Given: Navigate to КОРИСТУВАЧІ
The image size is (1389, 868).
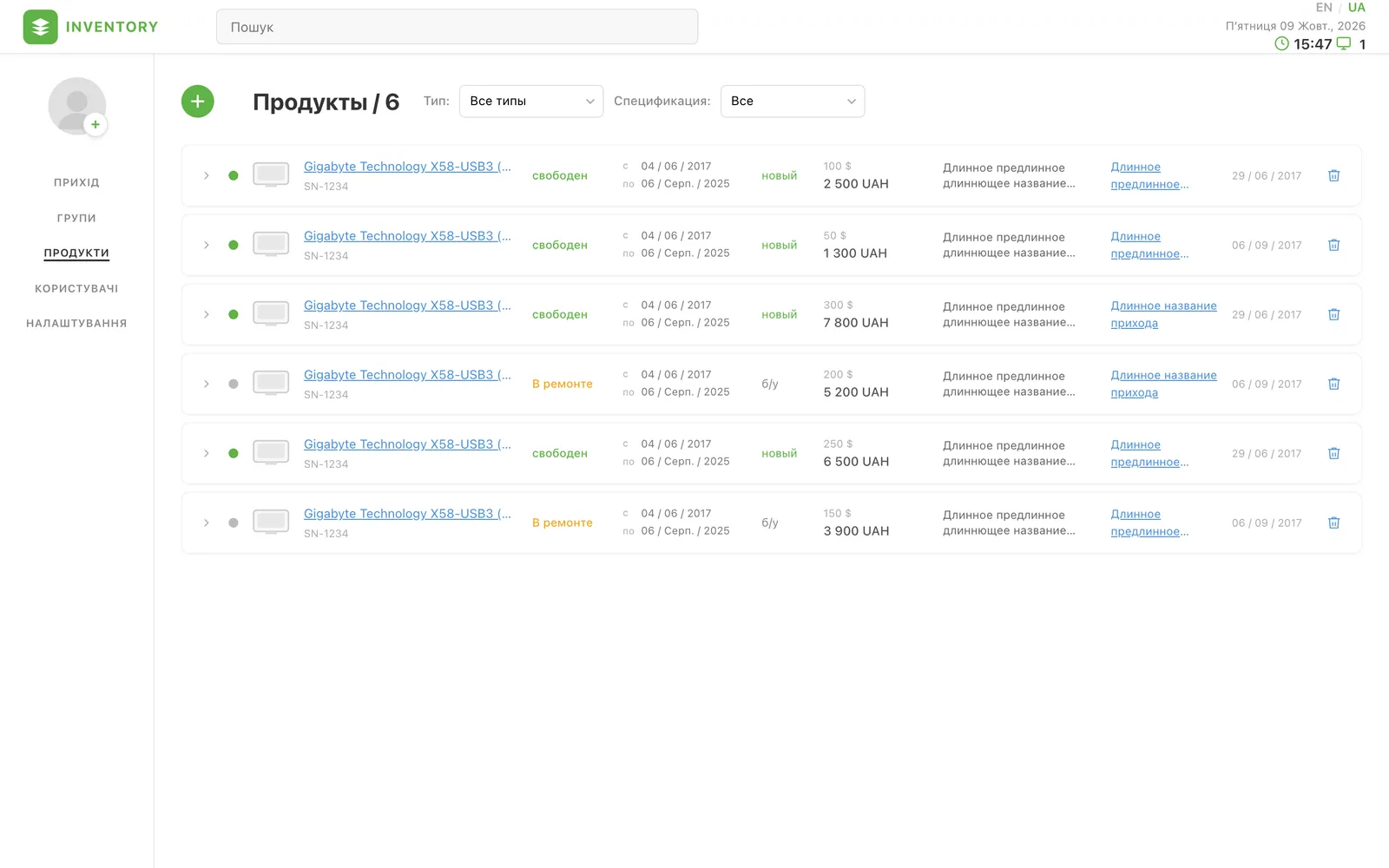Looking at the screenshot, I should tap(76, 288).
